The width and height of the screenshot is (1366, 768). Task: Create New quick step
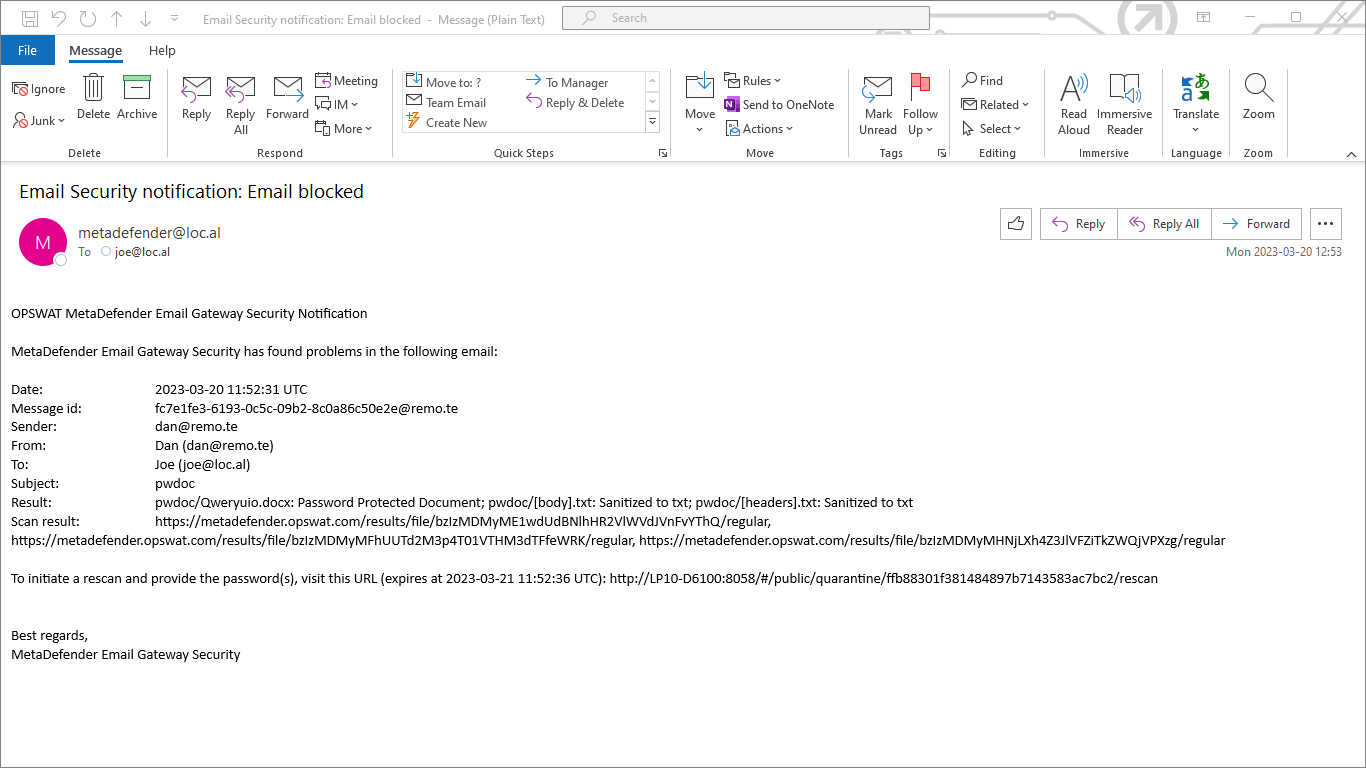pyautogui.click(x=447, y=123)
